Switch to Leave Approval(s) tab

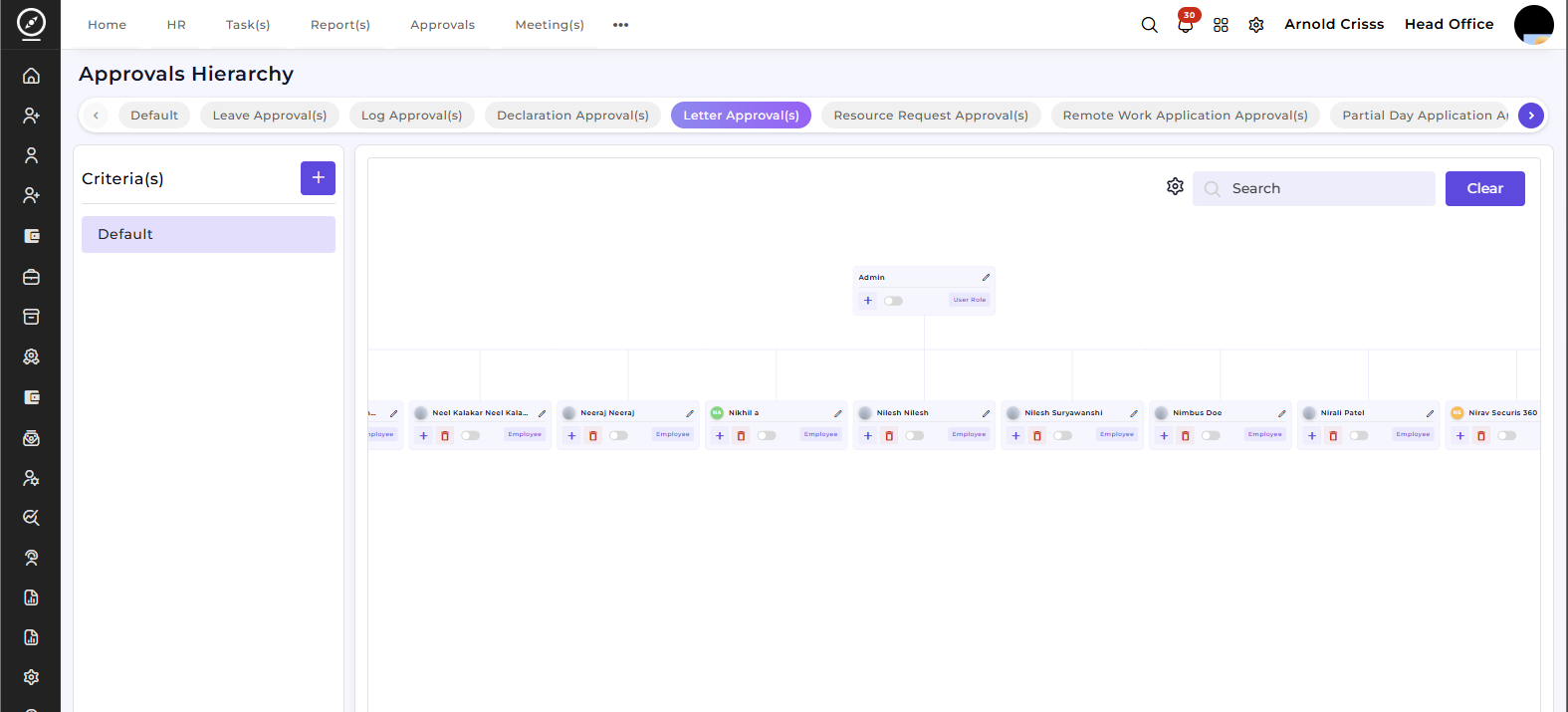pos(270,116)
